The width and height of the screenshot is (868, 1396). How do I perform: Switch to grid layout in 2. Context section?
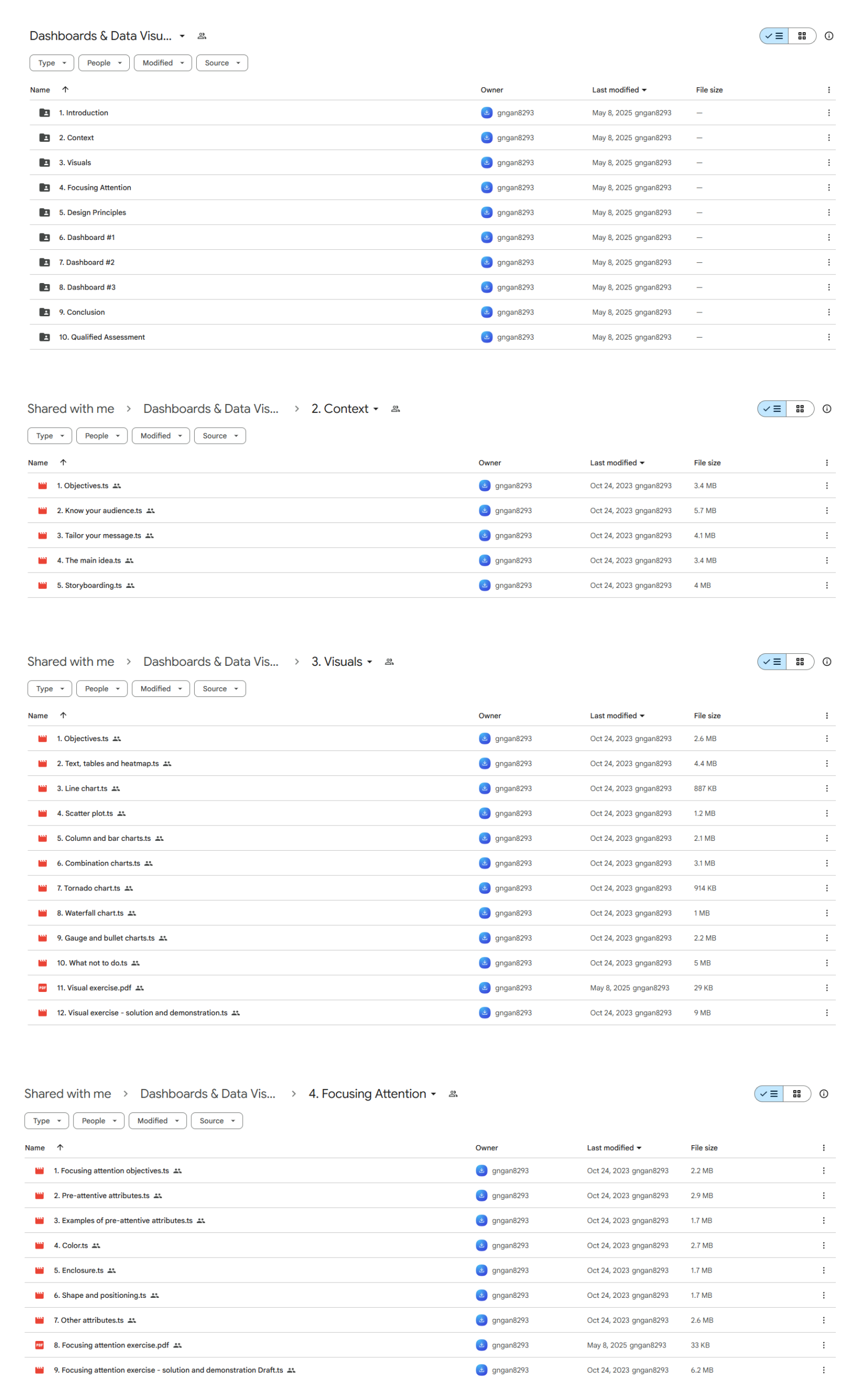point(799,408)
